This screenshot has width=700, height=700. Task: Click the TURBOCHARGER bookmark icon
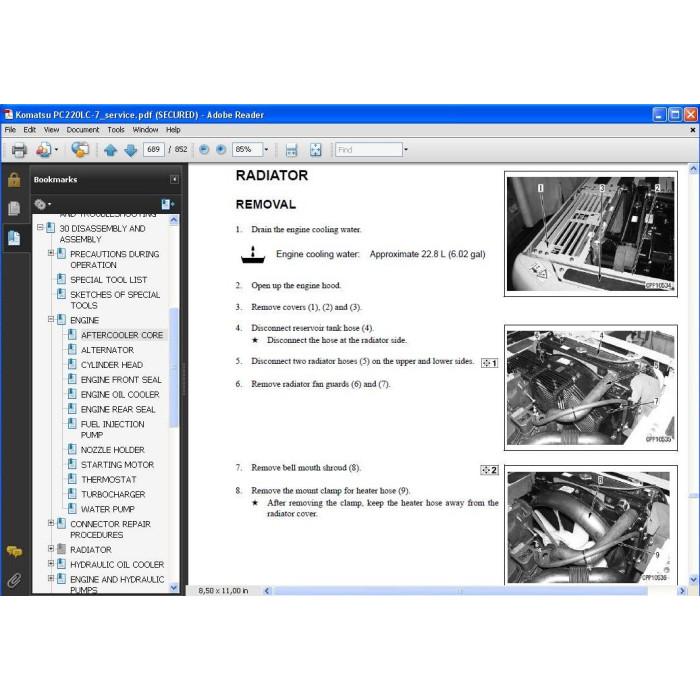tap(72, 493)
